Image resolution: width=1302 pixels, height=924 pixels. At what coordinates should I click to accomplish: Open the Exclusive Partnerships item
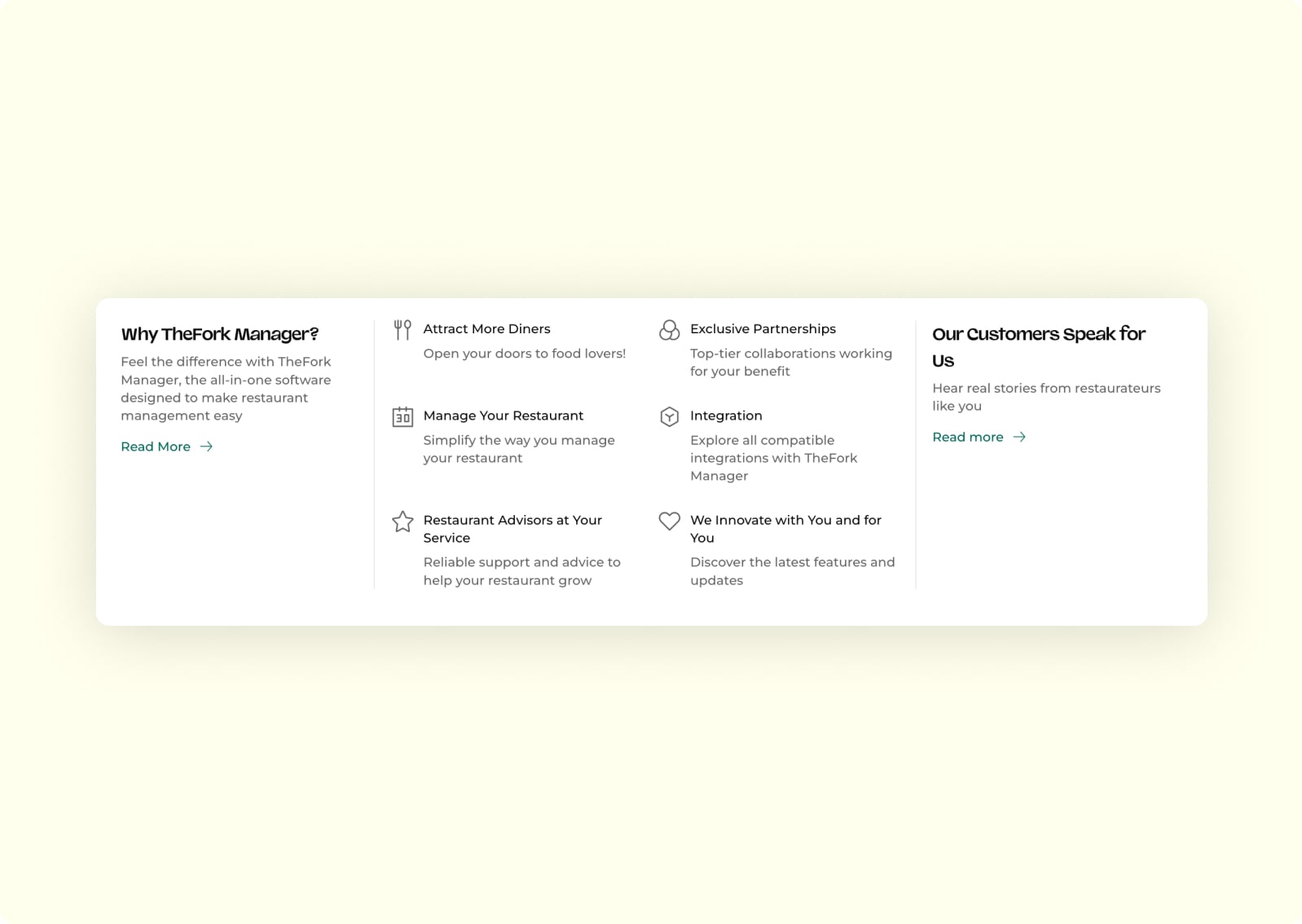(x=763, y=329)
